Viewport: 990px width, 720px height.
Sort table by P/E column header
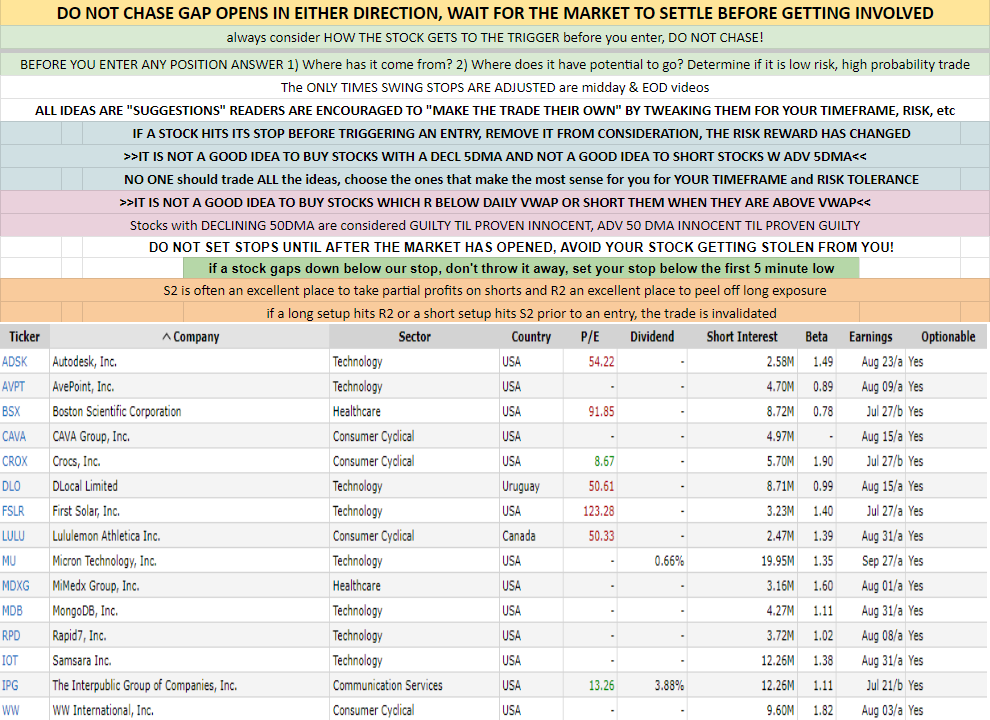590,337
